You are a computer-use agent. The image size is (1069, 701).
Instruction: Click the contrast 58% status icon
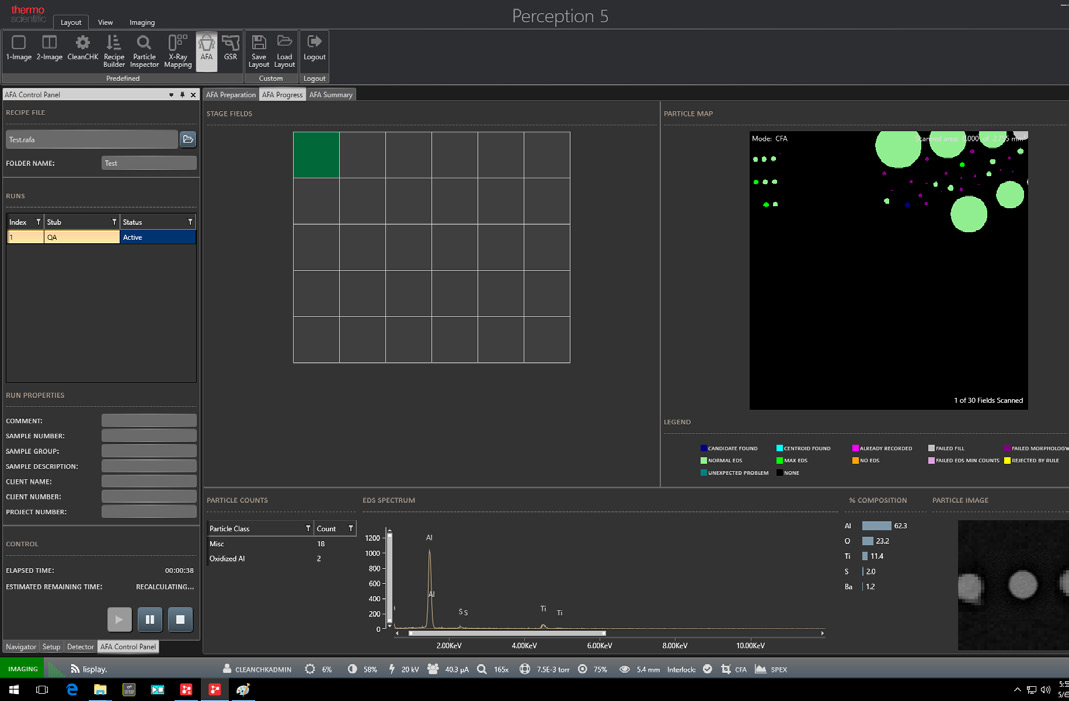click(x=352, y=670)
